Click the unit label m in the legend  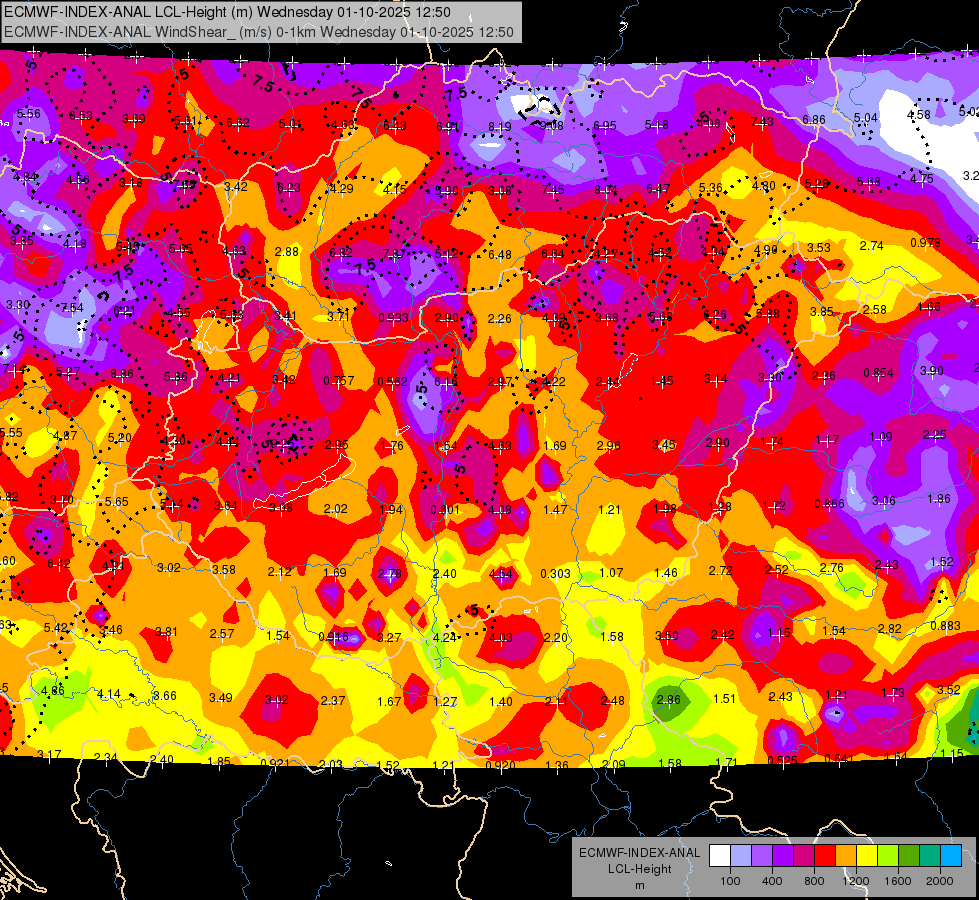pos(640,886)
